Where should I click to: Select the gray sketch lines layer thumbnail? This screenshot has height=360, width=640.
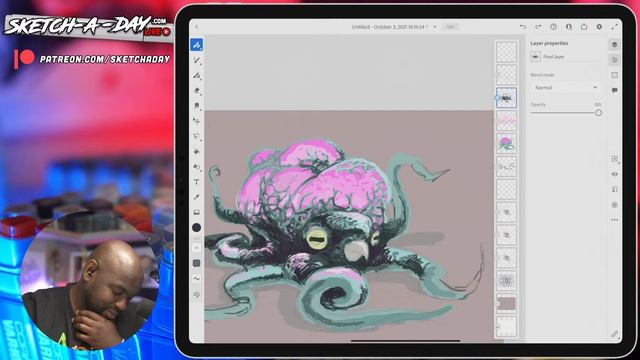507,167
